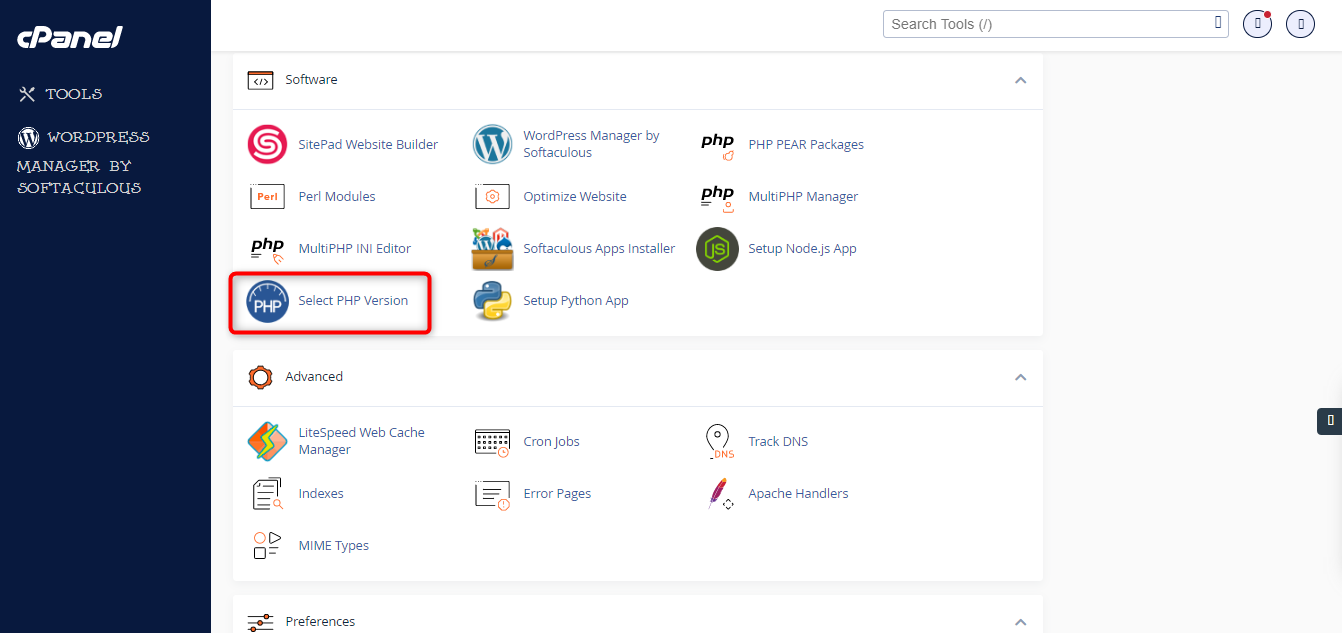The width and height of the screenshot is (1342, 633).
Task: Open Softaculous Apps Installer link
Action: (599, 249)
